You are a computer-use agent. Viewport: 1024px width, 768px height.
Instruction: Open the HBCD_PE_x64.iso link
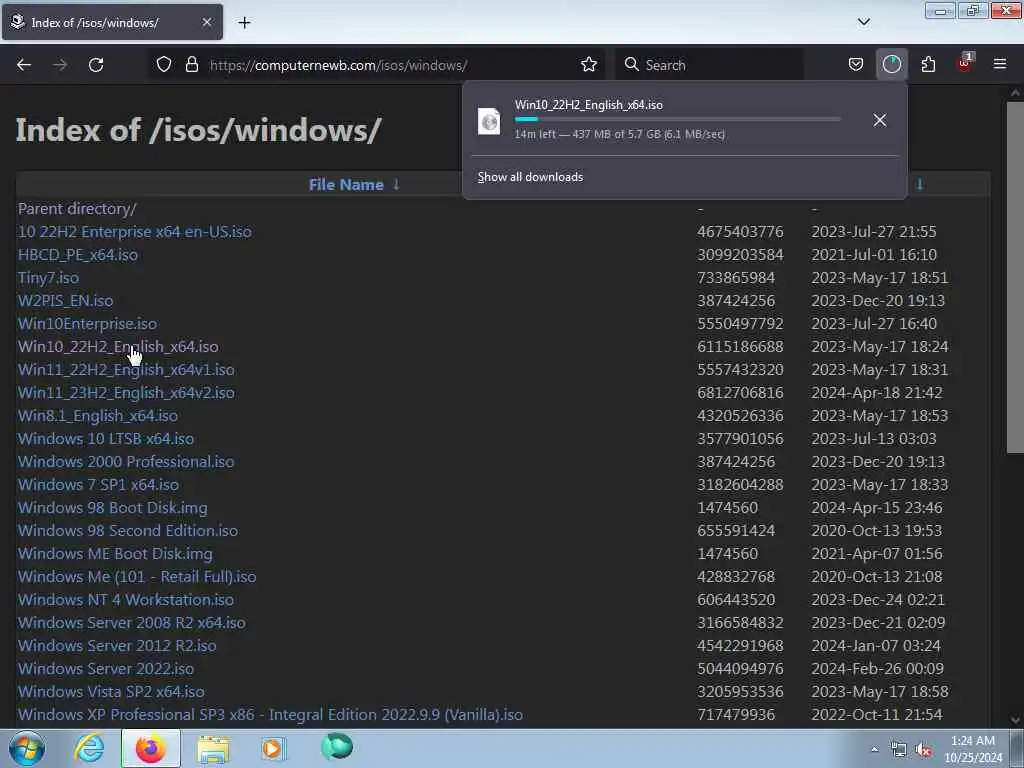coord(78,255)
